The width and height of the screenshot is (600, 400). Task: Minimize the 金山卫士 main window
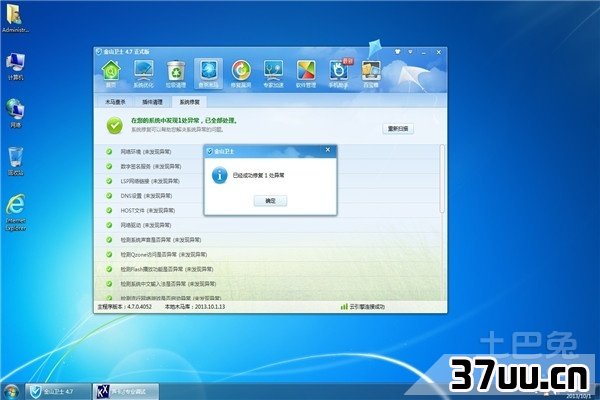[424, 52]
